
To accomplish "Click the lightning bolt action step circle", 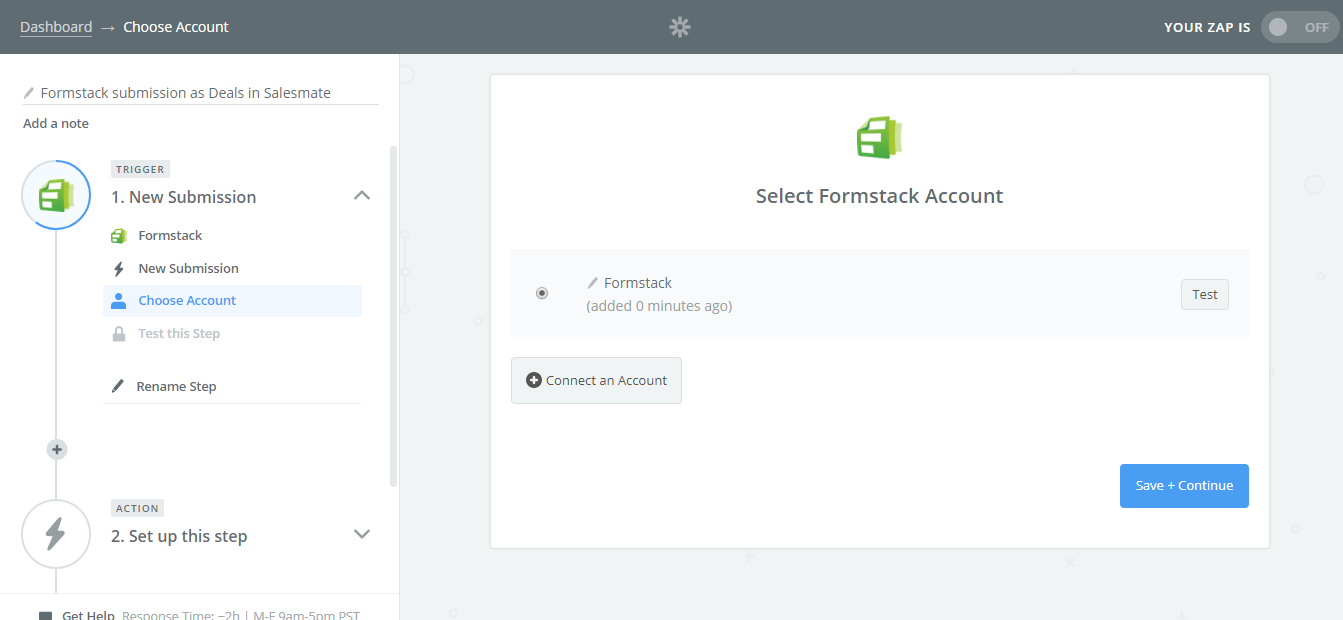I will [56, 534].
